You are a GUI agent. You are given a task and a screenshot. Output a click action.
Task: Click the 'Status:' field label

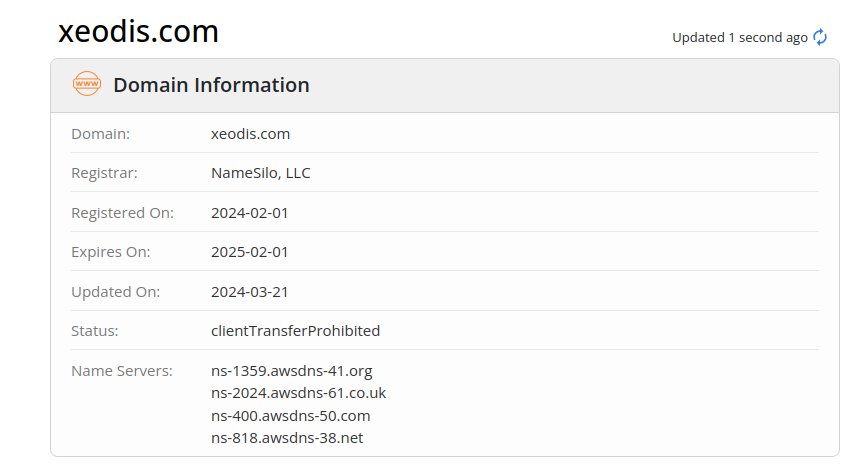pyautogui.click(x=95, y=331)
